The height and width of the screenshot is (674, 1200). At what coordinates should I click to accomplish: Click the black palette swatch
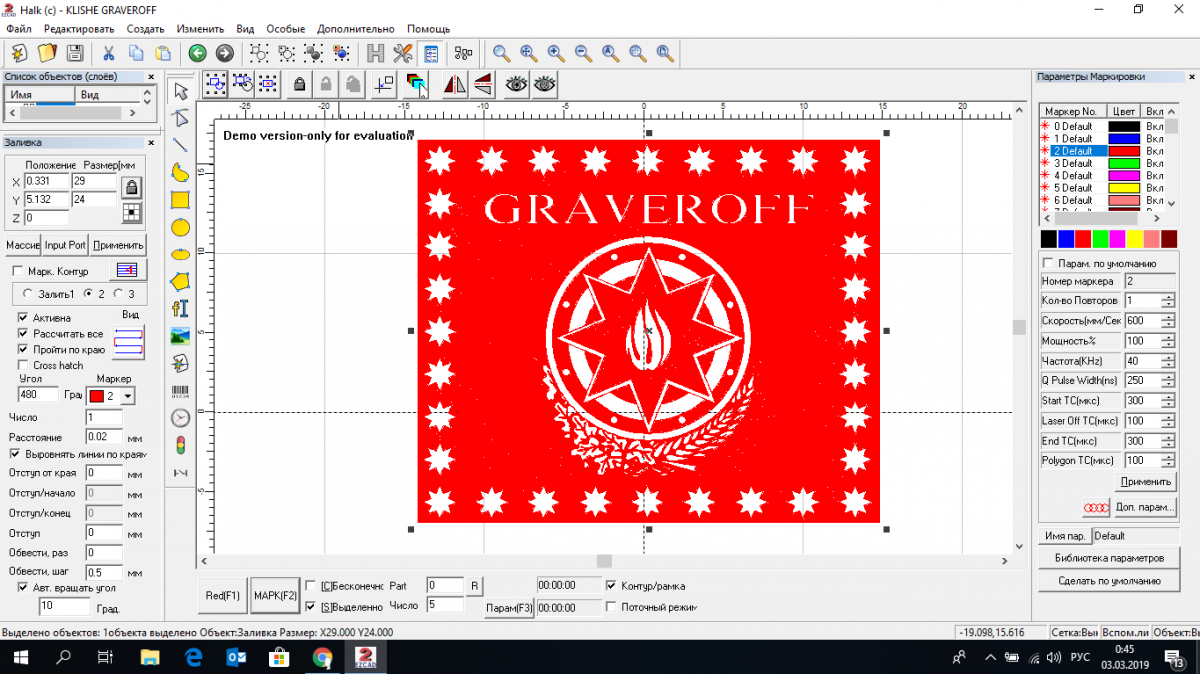pyautogui.click(x=1049, y=239)
